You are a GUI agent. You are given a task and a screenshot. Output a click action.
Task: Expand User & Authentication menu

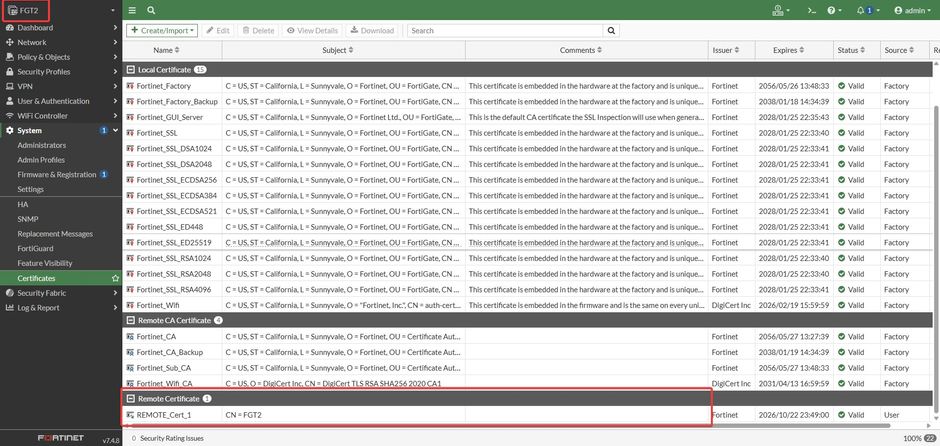click(x=61, y=101)
